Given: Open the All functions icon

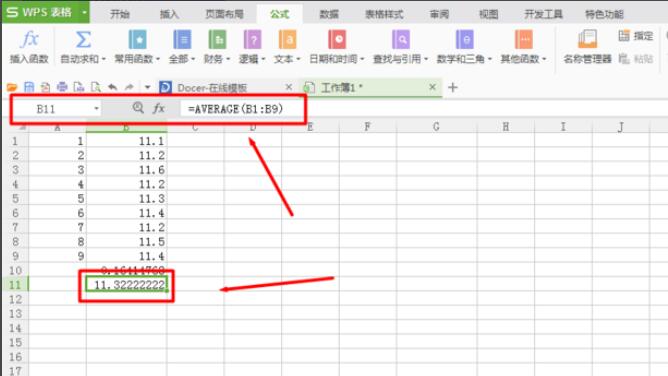Looking at the screenshot, I should pos(182,40).
